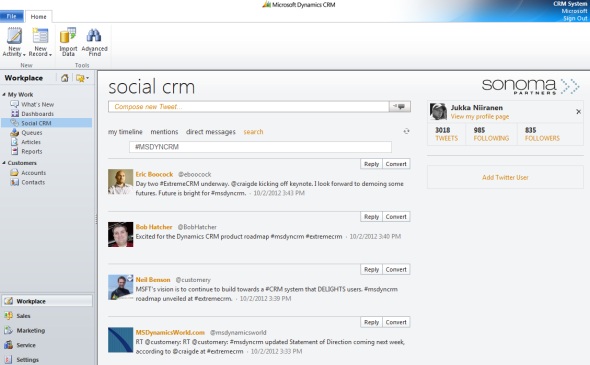The image size is (590, 365).
Task: Open Advanced Find binoculars icon
Action: coord(94,35)
